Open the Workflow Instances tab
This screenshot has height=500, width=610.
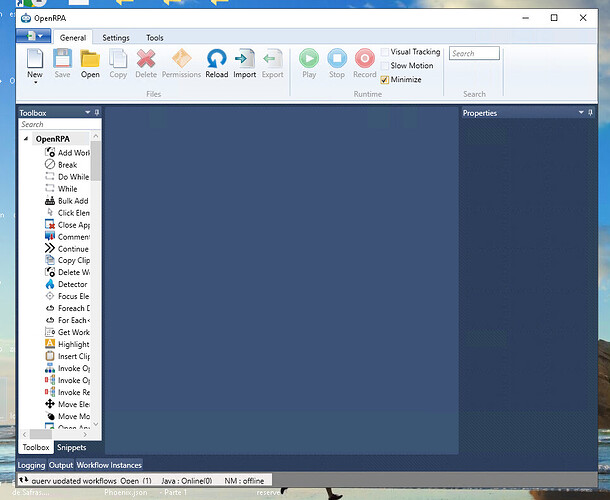[x=109, y=465]
